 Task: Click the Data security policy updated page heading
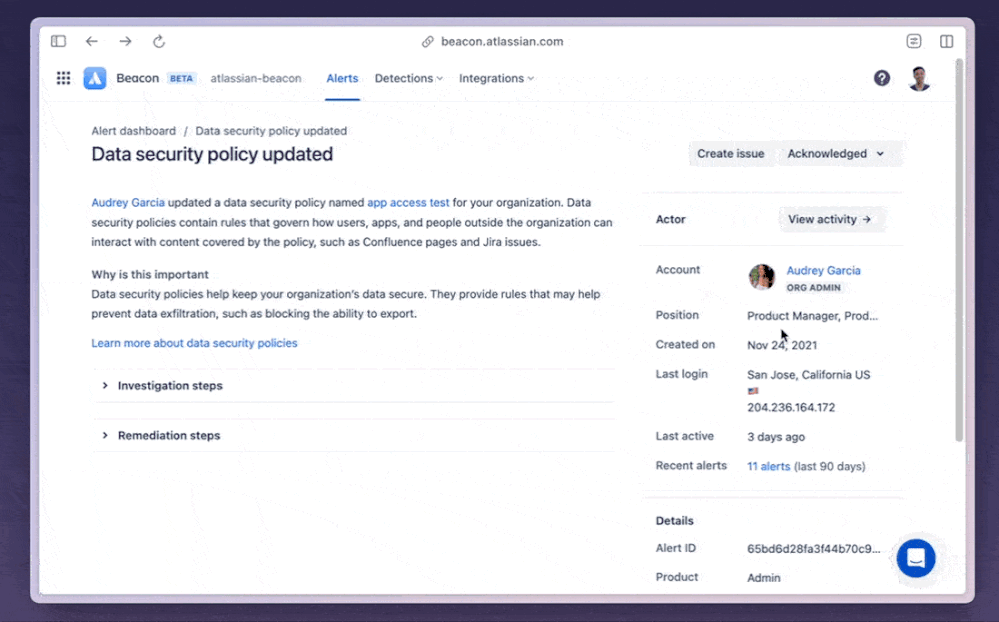(212, 154)
